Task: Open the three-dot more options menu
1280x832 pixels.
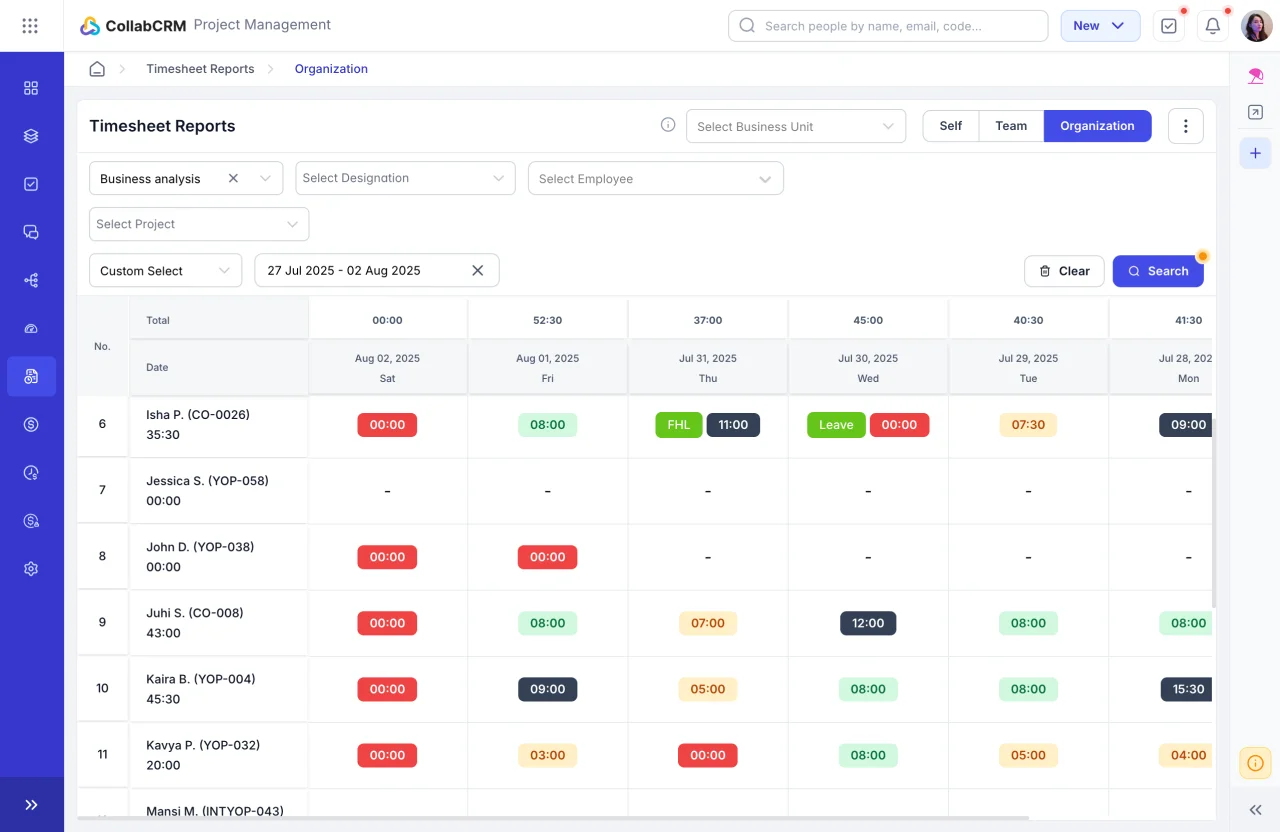Action: 1186,126
